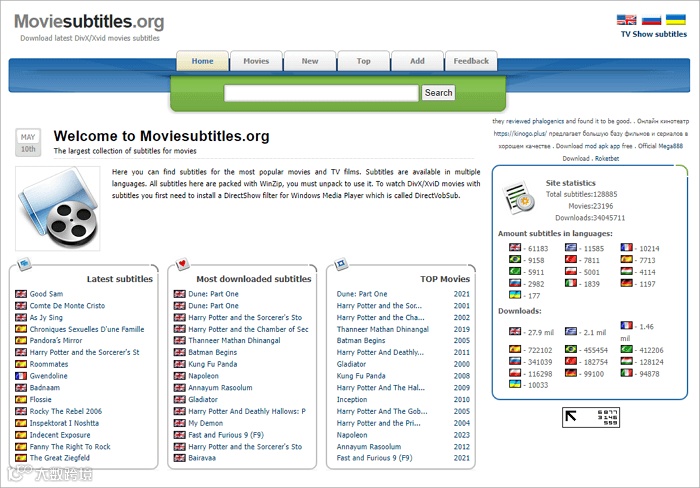Open The Great Ziegfeld subtitle link
This screenshot has width=700, height=488.
tap(60, 458)
